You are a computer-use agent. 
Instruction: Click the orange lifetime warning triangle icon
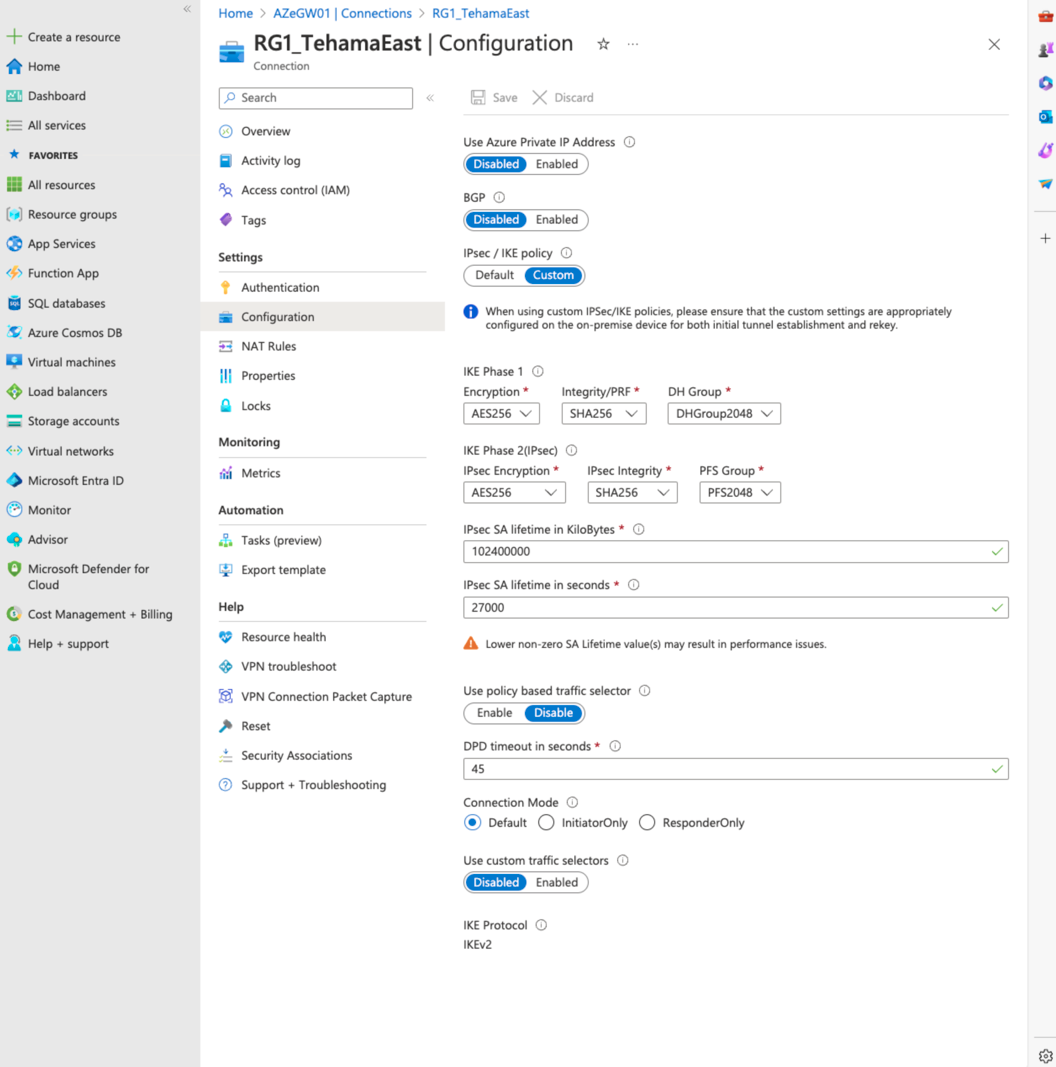(471, 643)
